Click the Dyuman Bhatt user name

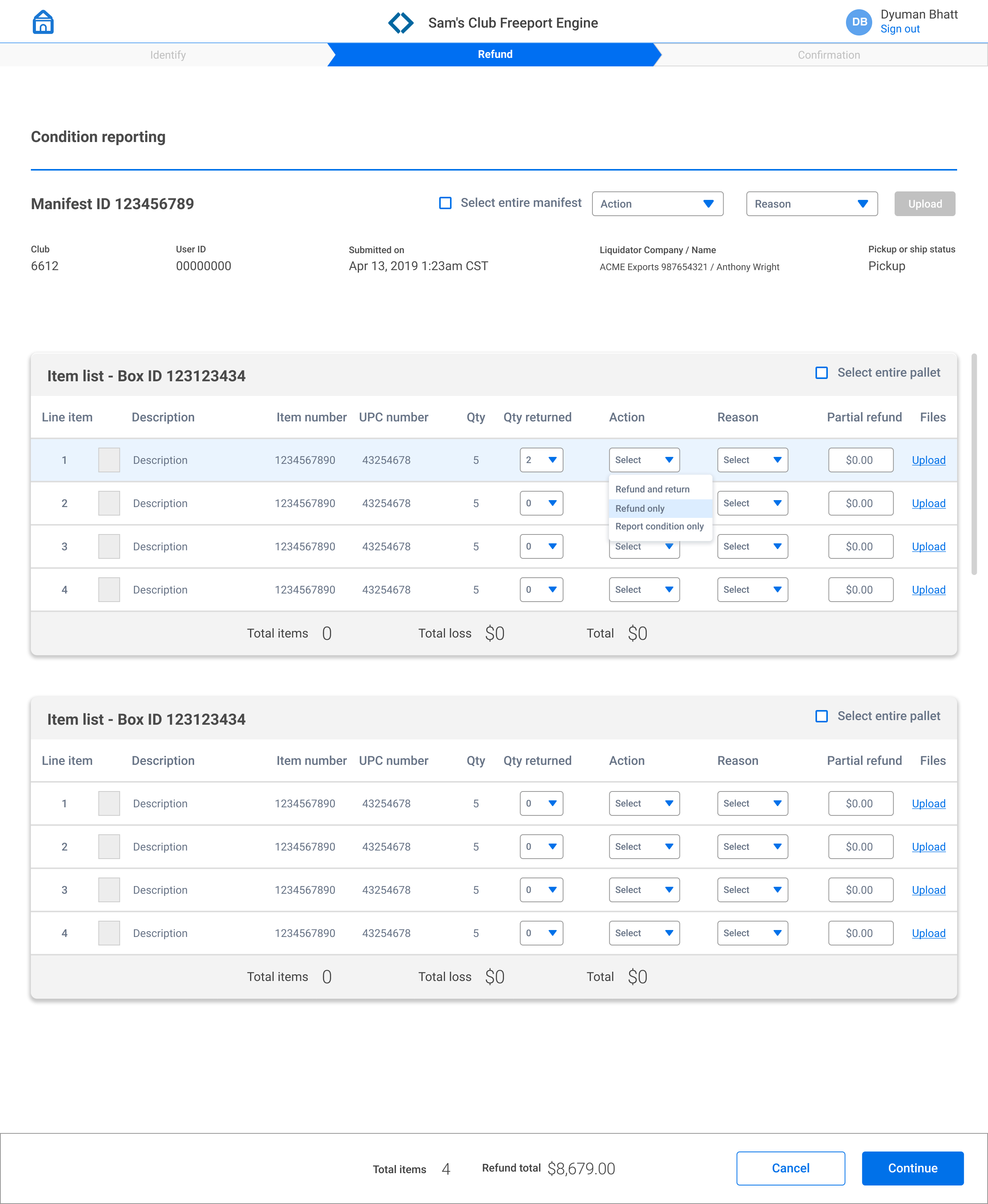tap(919, 14)
